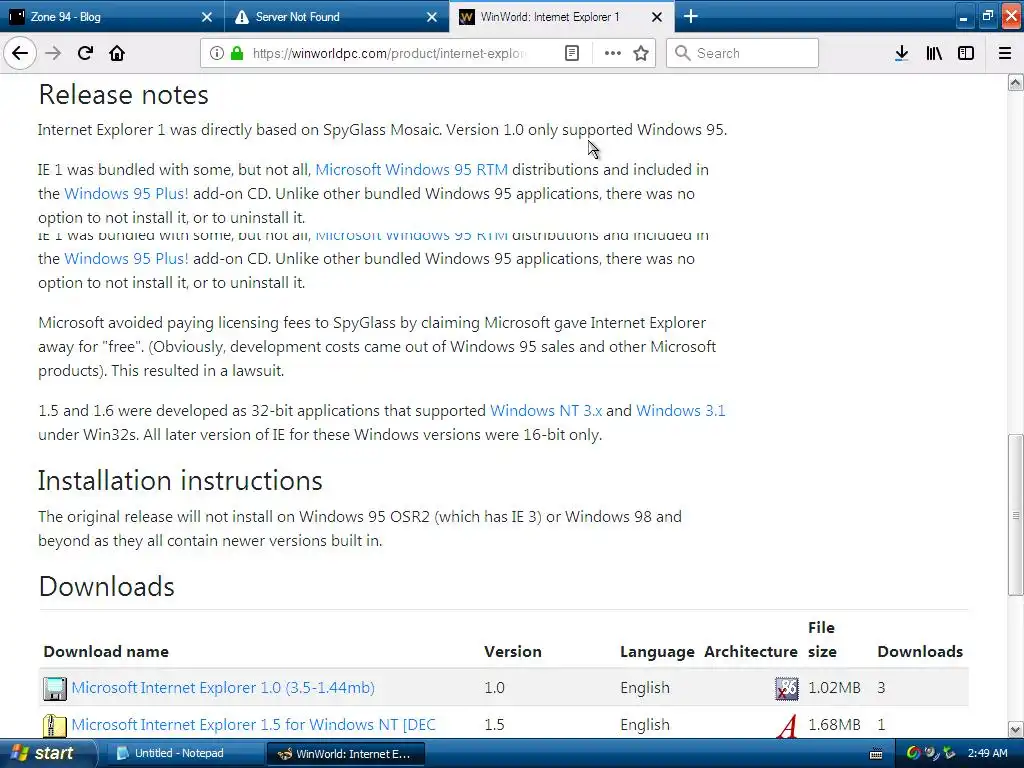Open page actions three-dot menu

coord(613,53)
